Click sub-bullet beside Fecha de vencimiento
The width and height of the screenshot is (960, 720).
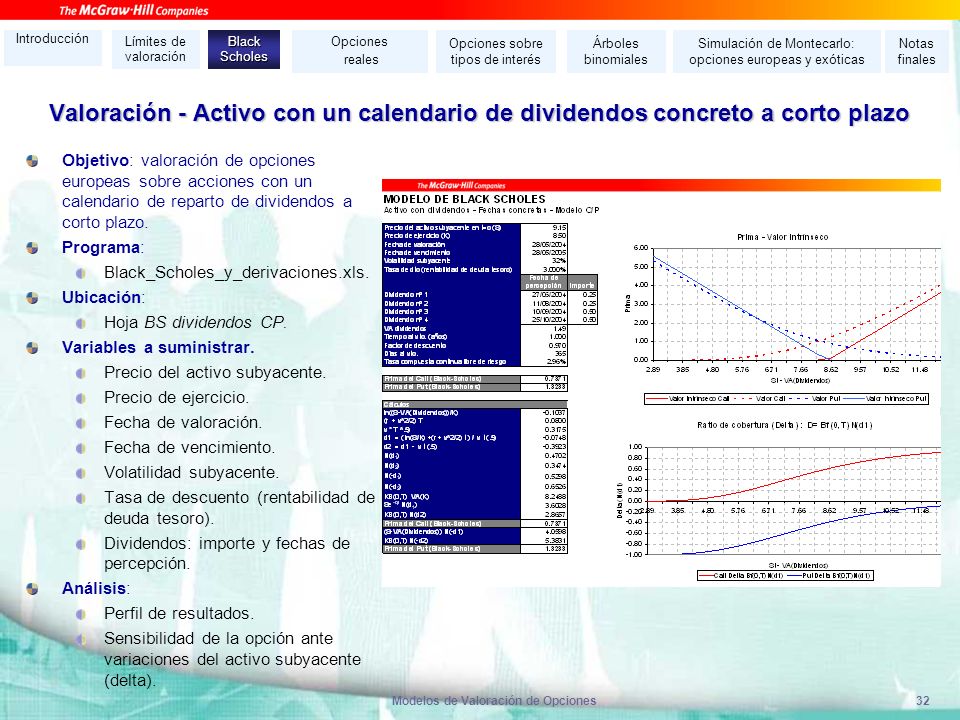tap(81, 448)
